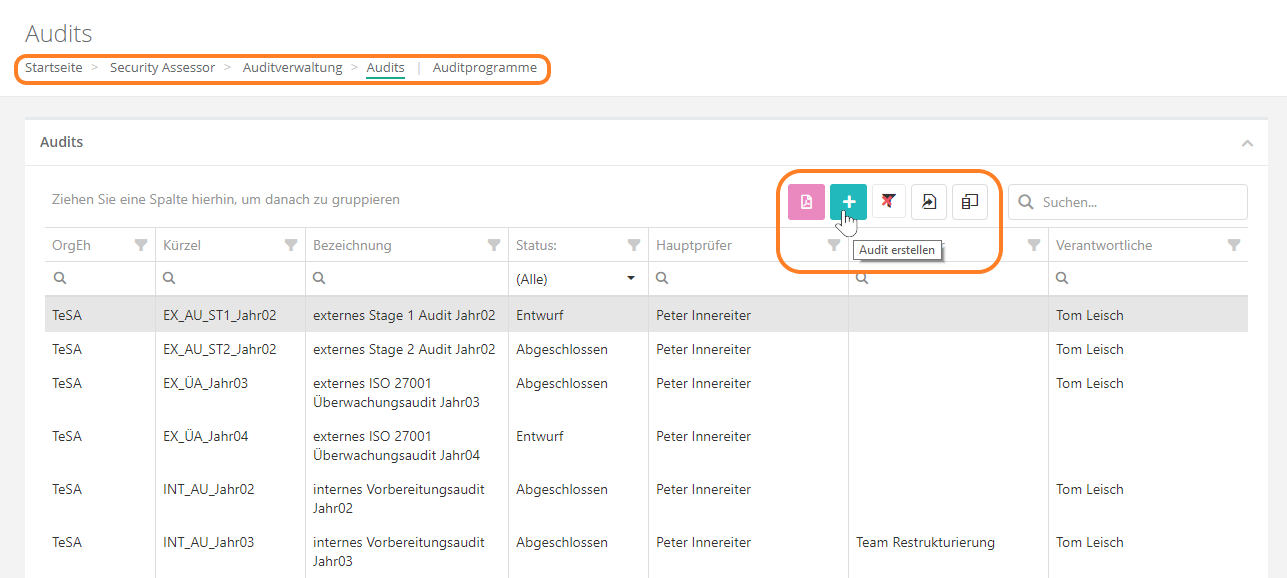Open the column chooser icon
The image size is (1287, 578).
point(969,202)
